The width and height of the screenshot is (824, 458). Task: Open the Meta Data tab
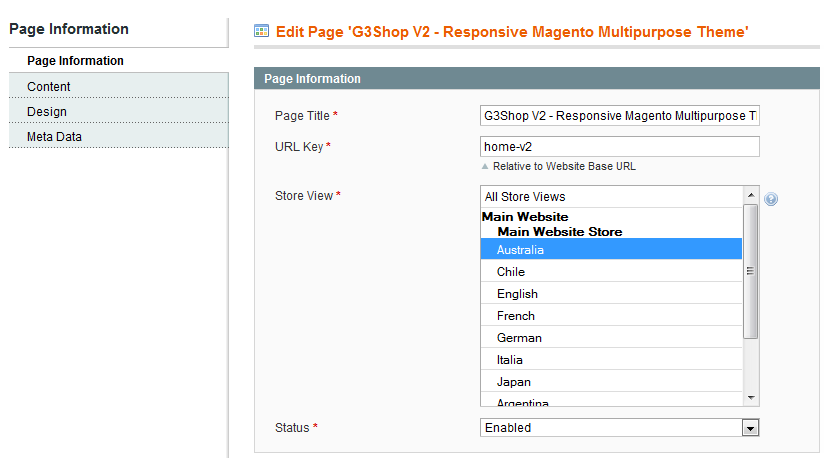click(119, 137)
